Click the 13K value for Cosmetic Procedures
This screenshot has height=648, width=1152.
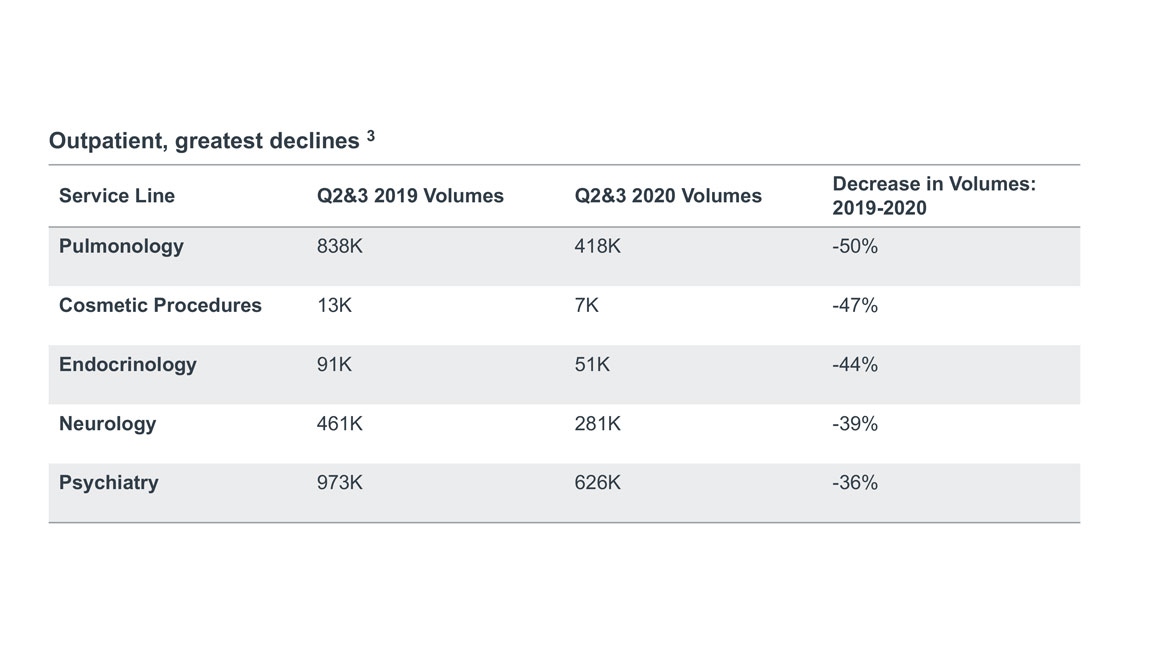point(334,305)
